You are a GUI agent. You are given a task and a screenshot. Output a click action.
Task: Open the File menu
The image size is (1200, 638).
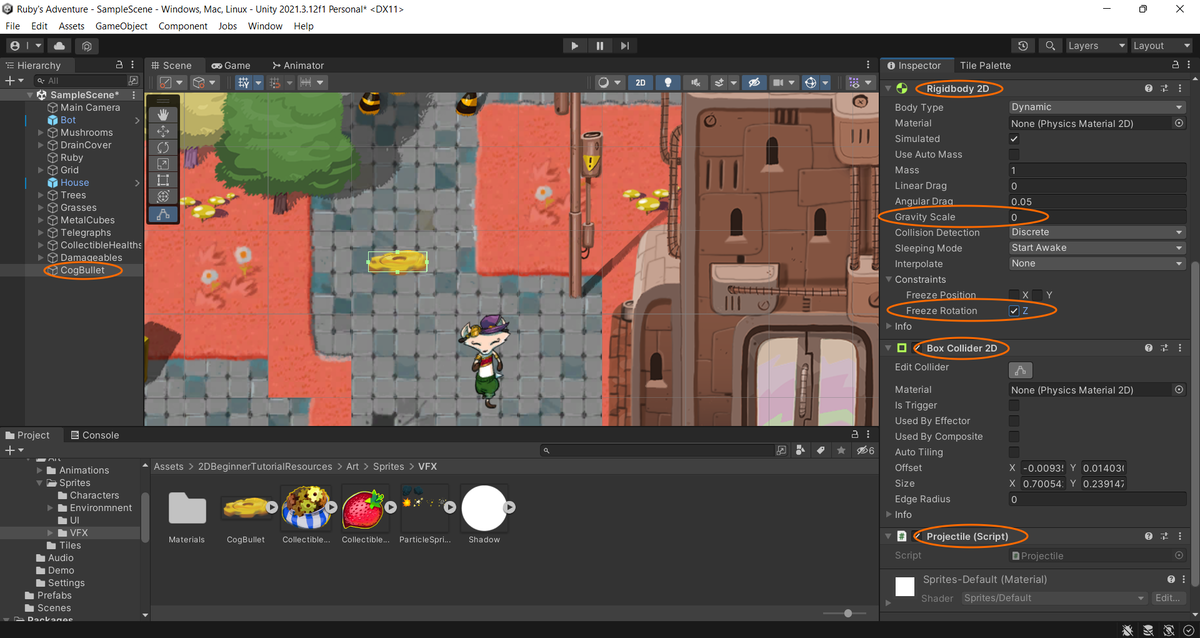click(13, 26)
